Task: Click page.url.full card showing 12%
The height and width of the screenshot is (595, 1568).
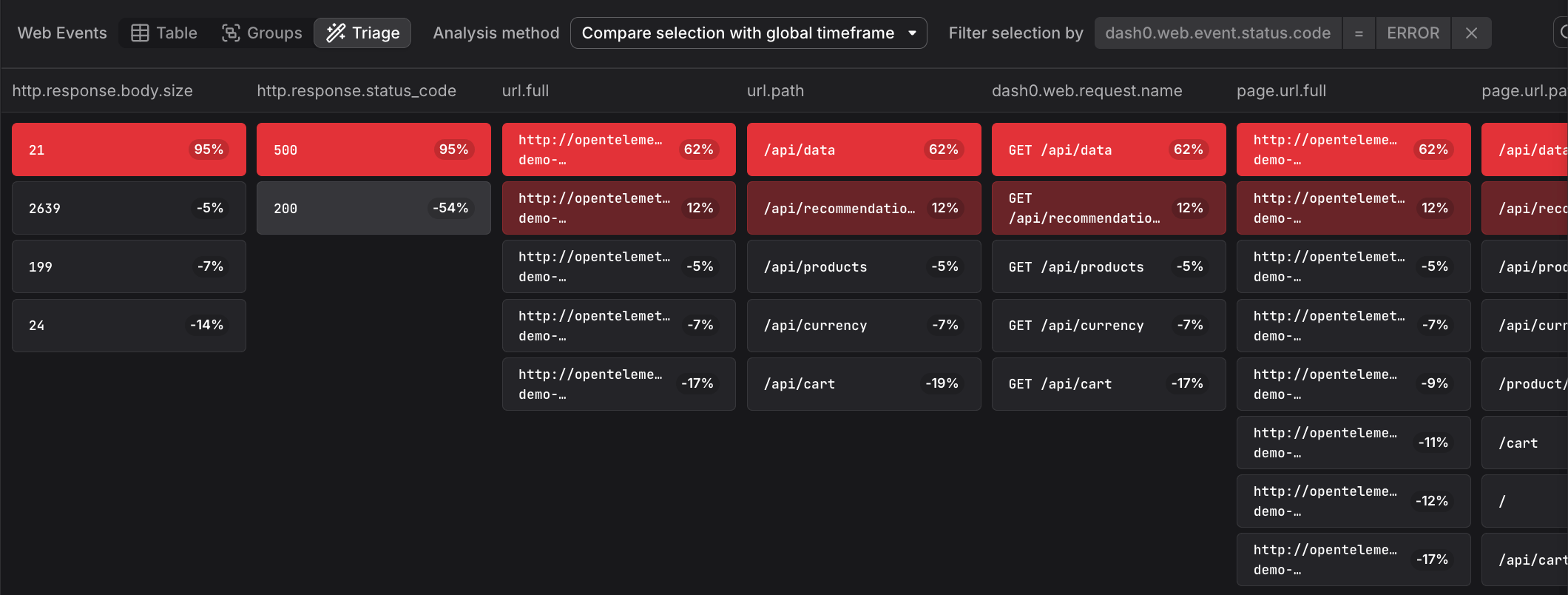Action: click(1354, 208)
